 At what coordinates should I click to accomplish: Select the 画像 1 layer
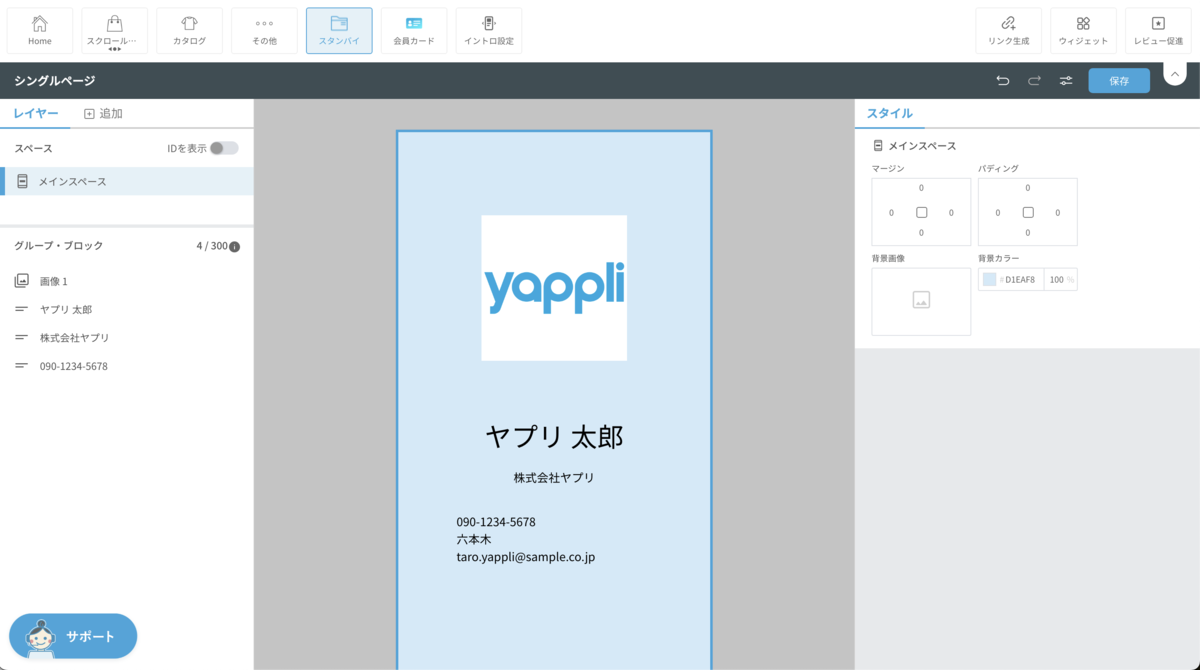[127, 282]
